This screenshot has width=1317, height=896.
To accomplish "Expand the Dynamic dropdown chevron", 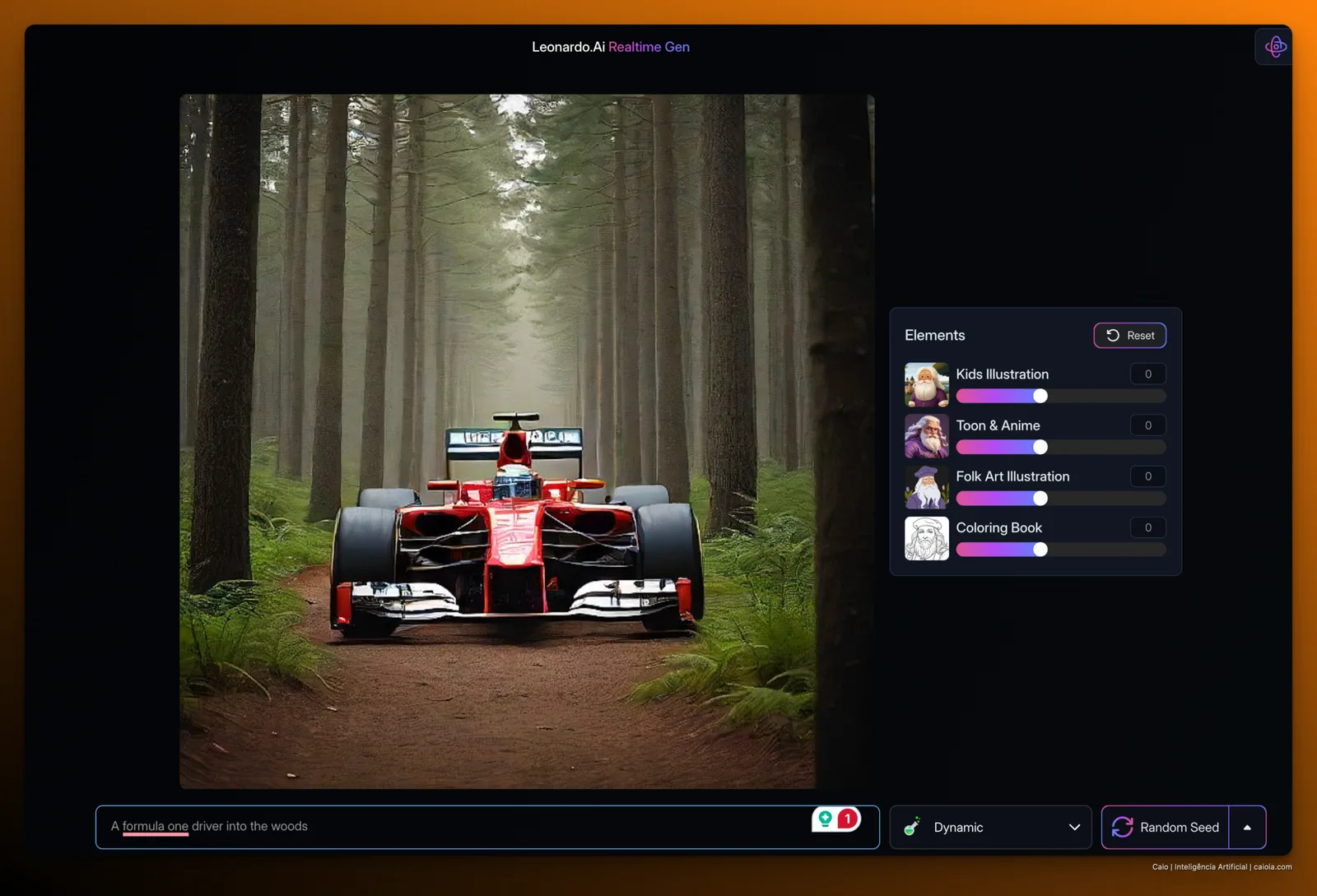I will tap(1074, 827).
